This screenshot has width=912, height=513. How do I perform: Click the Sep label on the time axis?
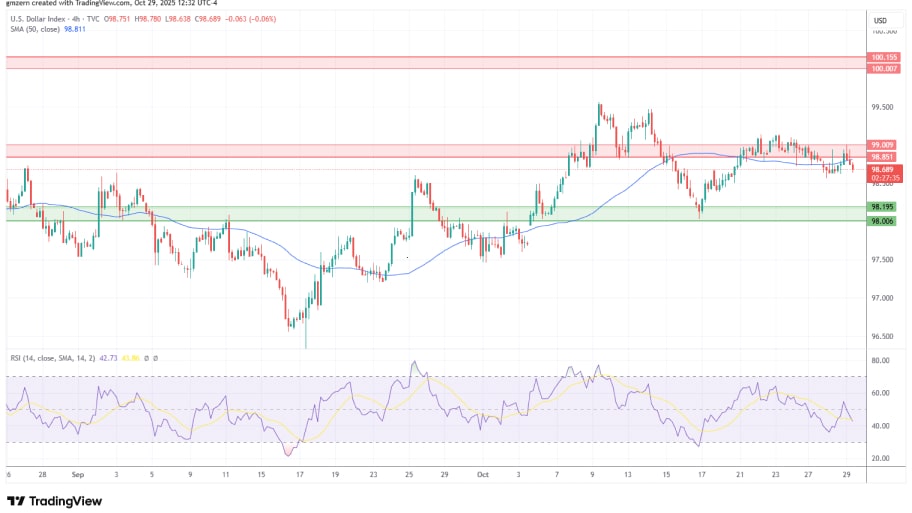pyautogui.click(x=77, y=477)
